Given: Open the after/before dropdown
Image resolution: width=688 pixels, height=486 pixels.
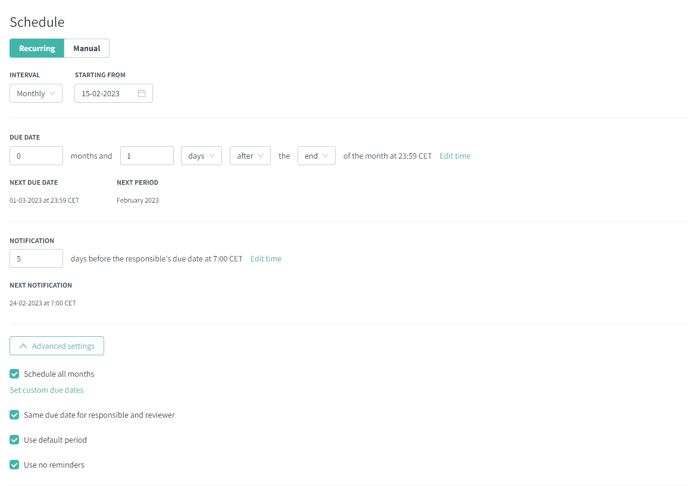Looking at the screenshot, I should pos(250,156).
